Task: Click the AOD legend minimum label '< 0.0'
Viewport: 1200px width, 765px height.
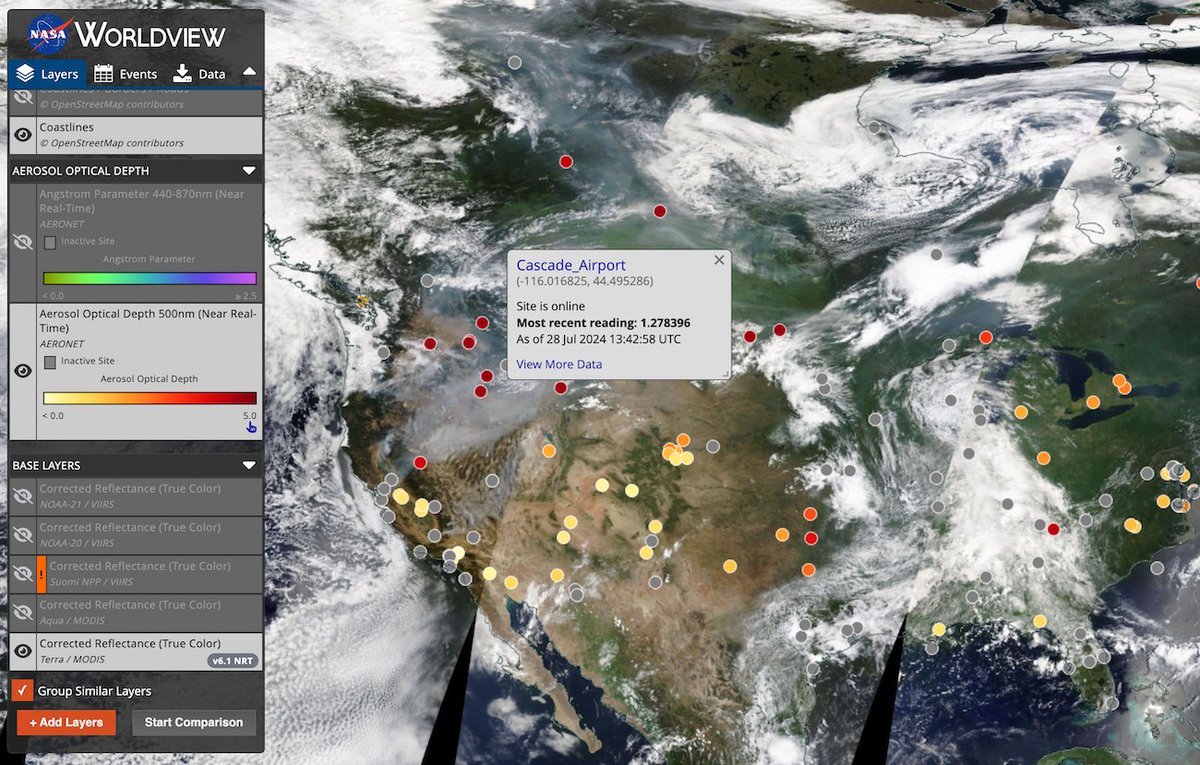Action: 53,415
